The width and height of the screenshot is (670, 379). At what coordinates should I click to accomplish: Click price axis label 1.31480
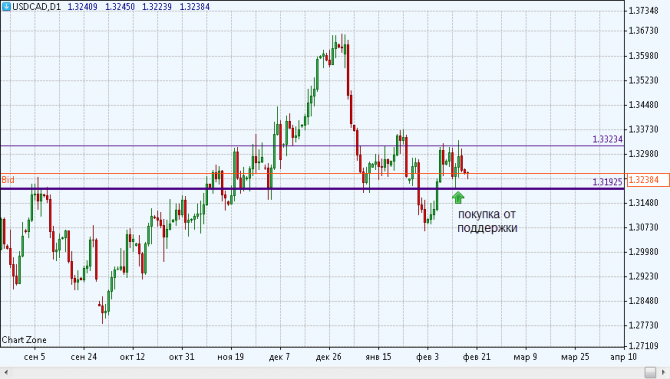pyautogui.click(x=644, y=203)
